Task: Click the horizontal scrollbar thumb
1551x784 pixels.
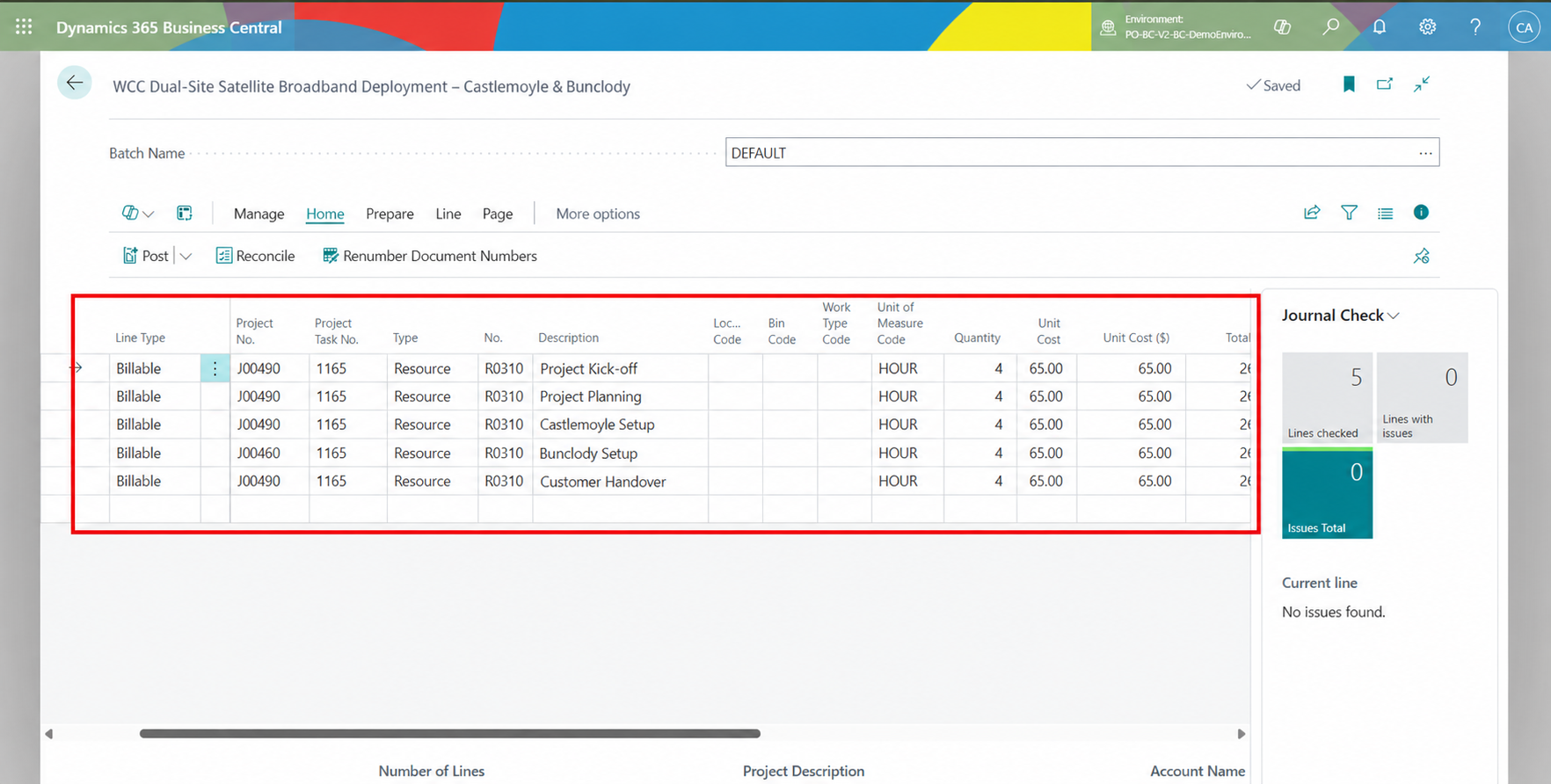Action: pyautogui.click(x=449, y=733)
